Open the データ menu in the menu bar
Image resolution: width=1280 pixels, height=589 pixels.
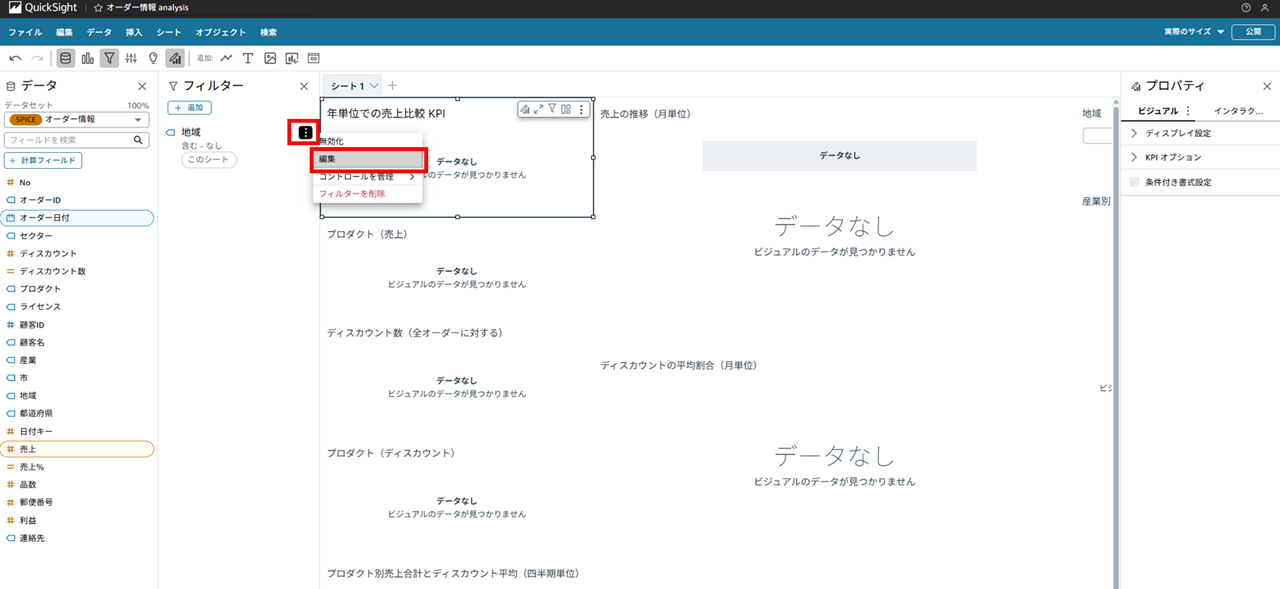click(x=99, y=32)
